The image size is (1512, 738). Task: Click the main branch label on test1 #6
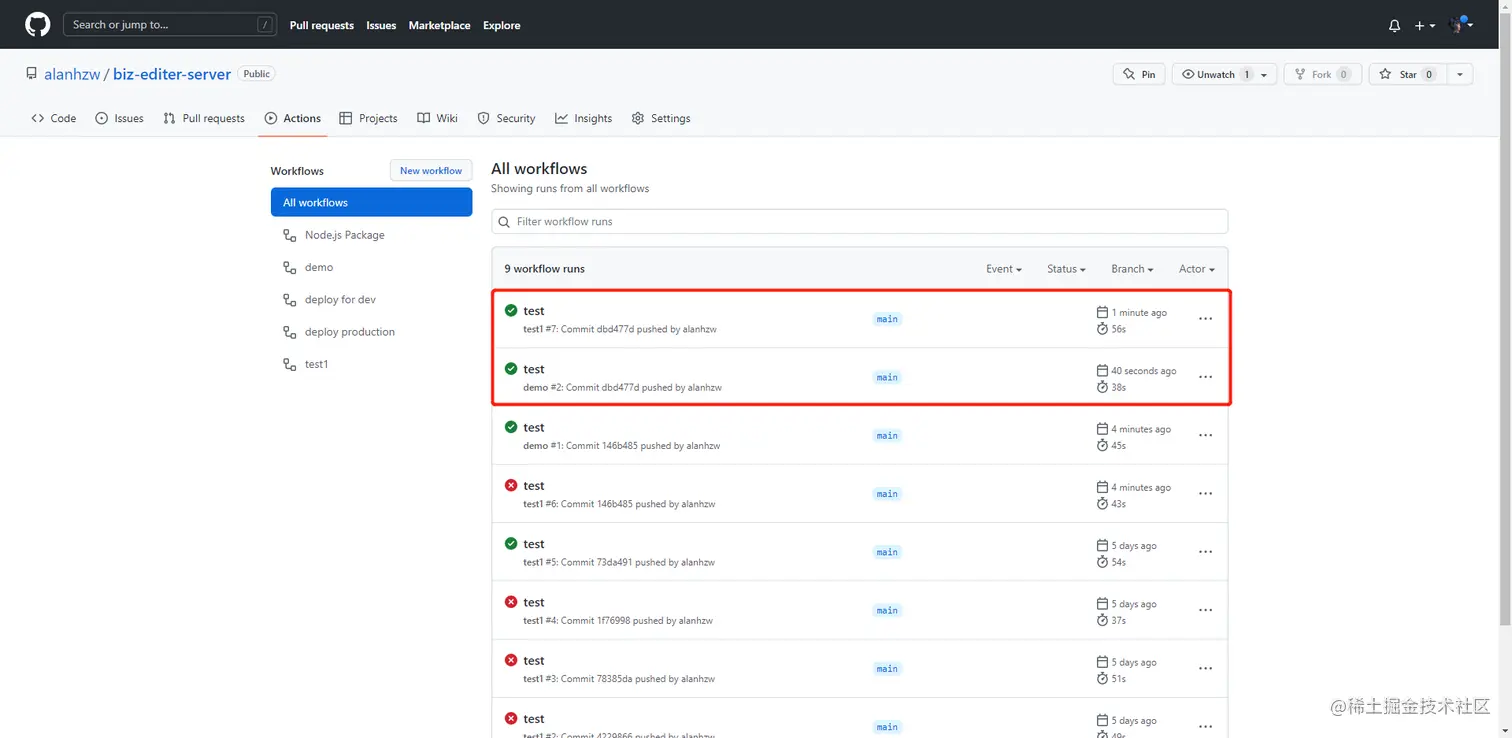[x=887, y=494]
